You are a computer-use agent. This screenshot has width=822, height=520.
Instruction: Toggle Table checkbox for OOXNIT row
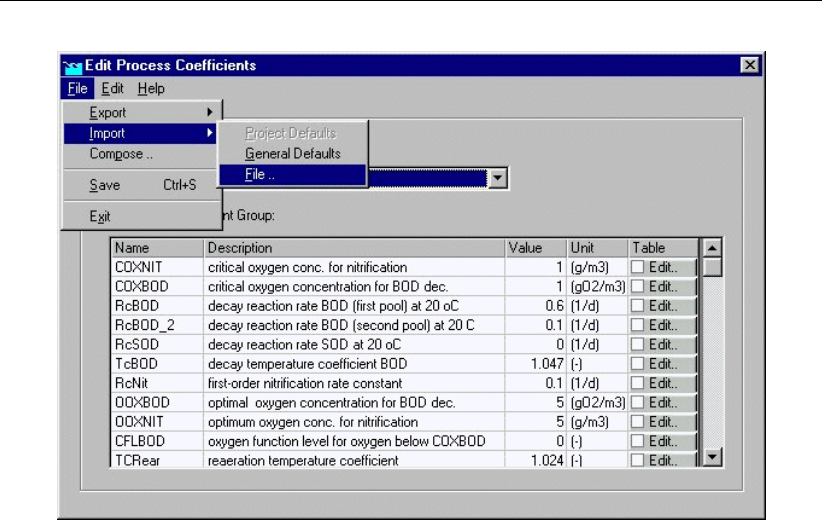(x=637, y=423)
